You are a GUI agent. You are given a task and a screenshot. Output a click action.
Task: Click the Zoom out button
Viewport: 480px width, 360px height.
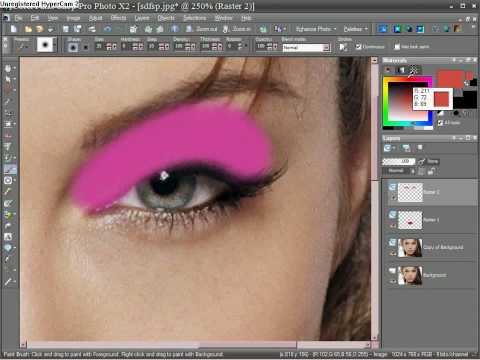(202, 29)
